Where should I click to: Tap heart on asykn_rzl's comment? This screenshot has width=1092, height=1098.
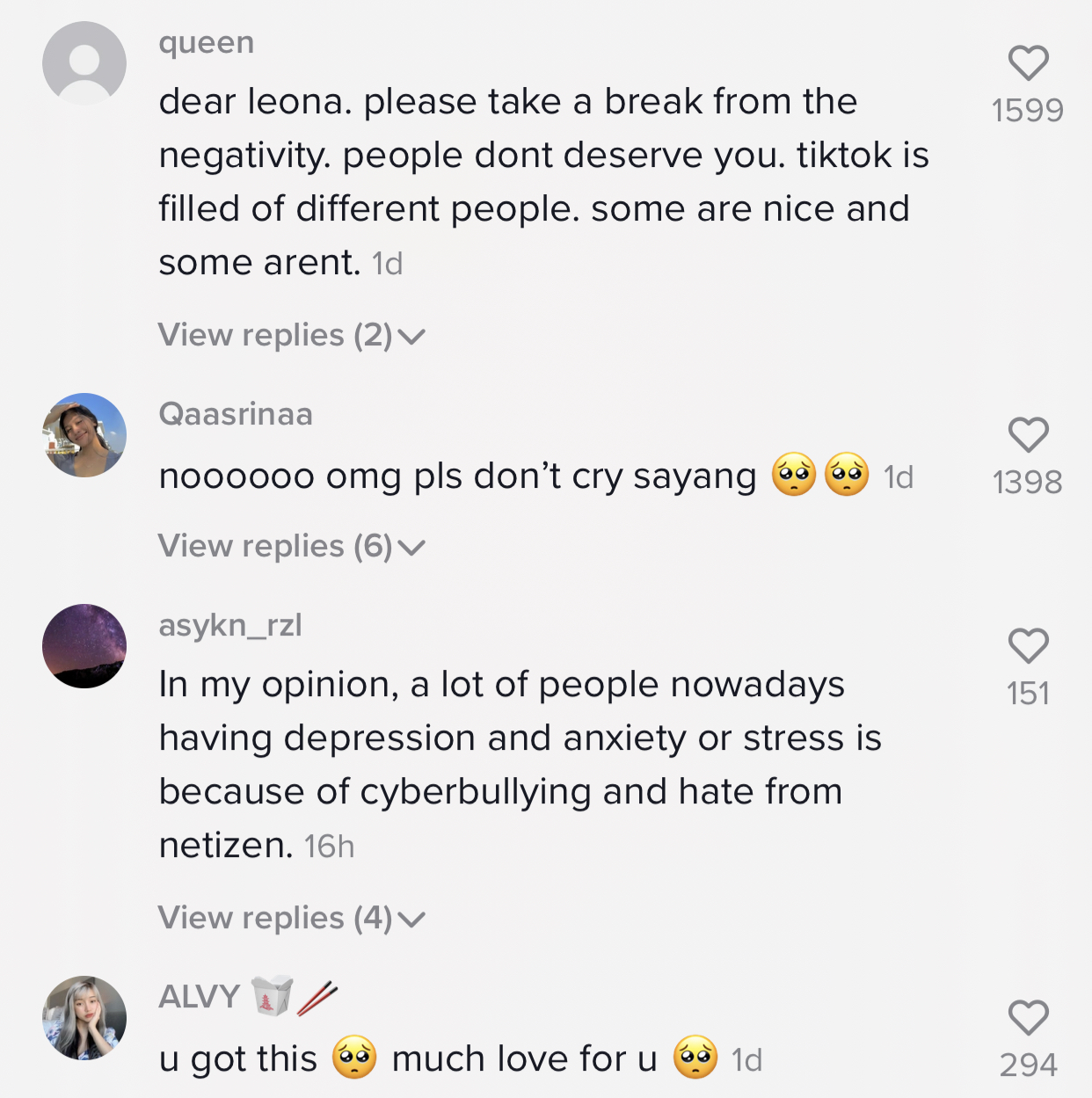click(1028, 646)
